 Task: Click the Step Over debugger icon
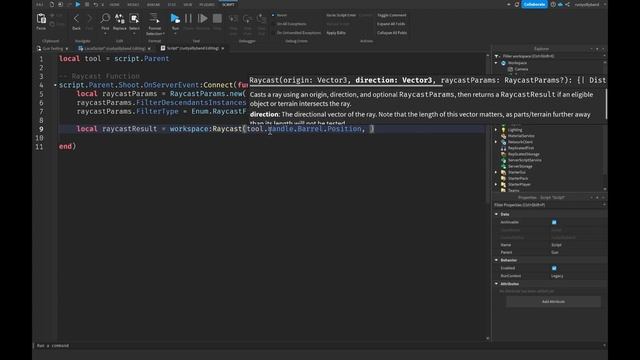[247, 19]
